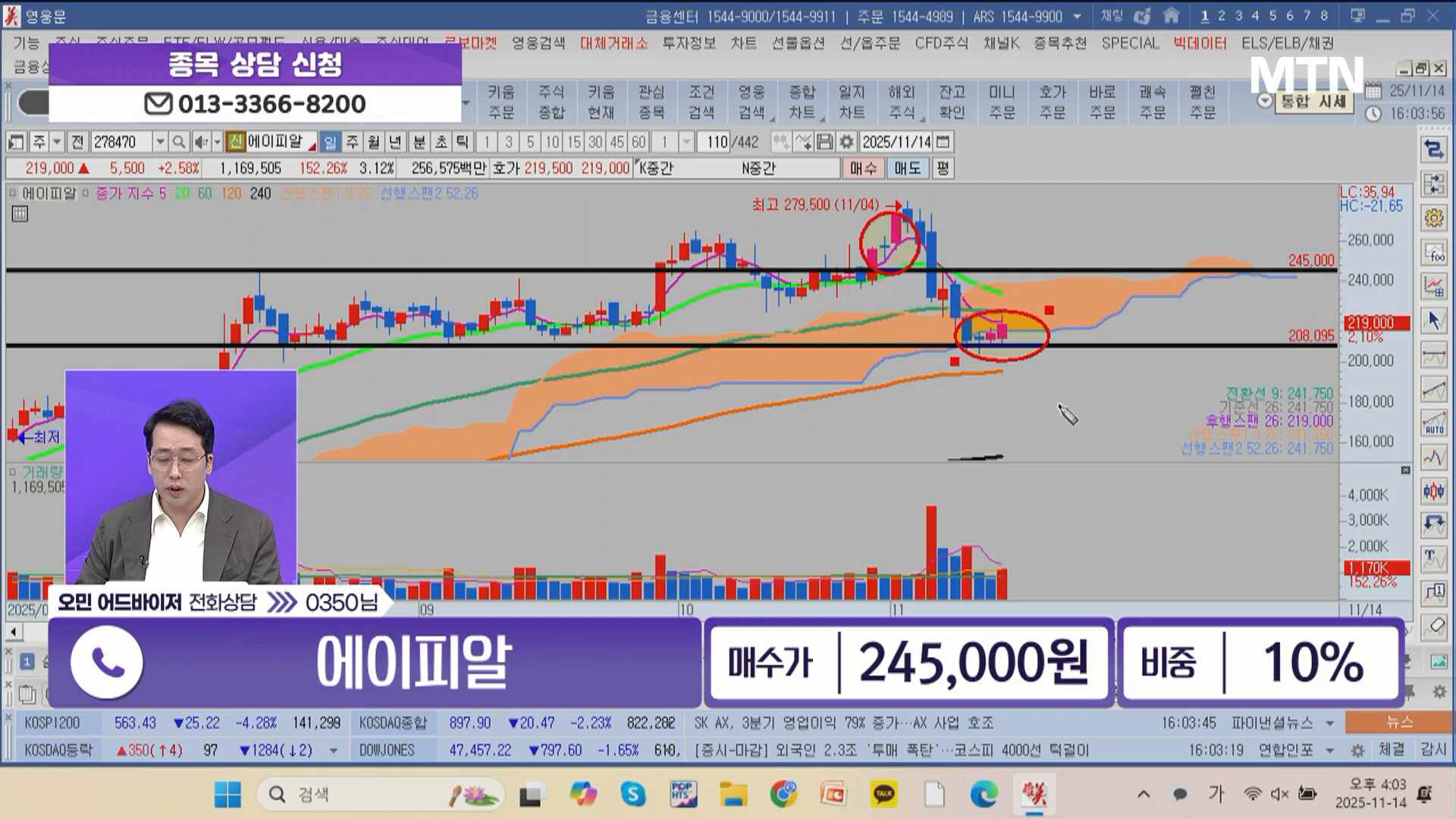Open KakaoTalk from the taskbar
This screenshot has width=1456, height=819.
(x=882, y=794)
